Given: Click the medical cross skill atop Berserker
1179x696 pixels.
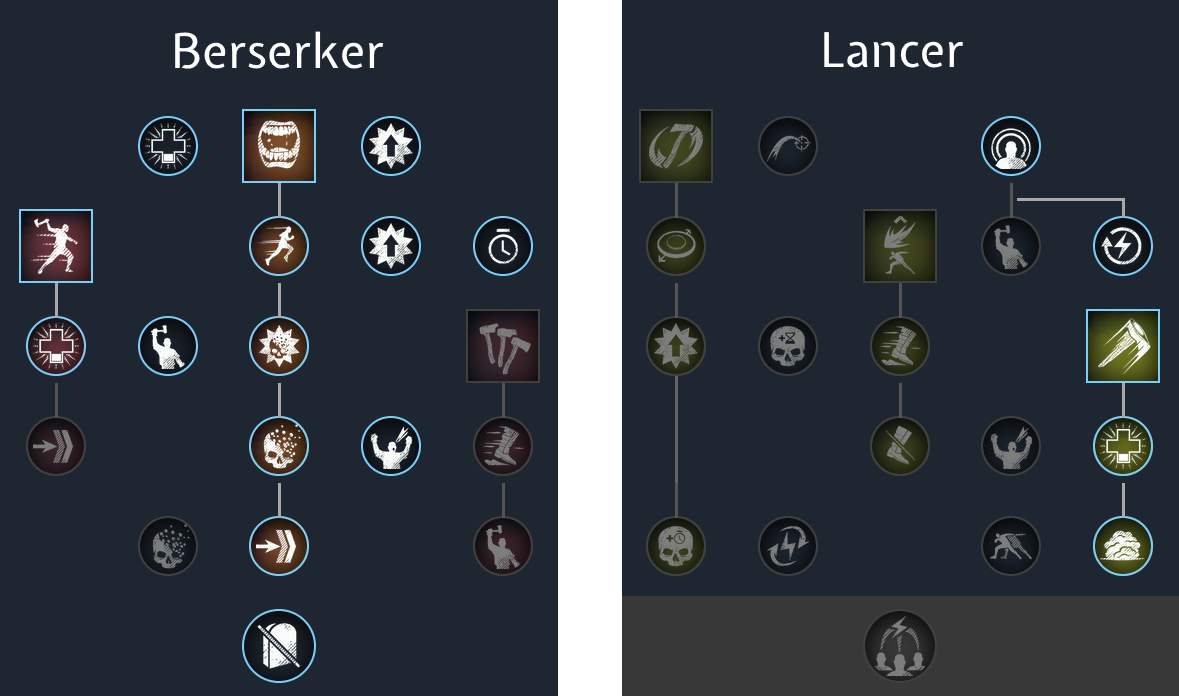Looking at the screenshot, I should pyautogui.click(x=168, y=146).
